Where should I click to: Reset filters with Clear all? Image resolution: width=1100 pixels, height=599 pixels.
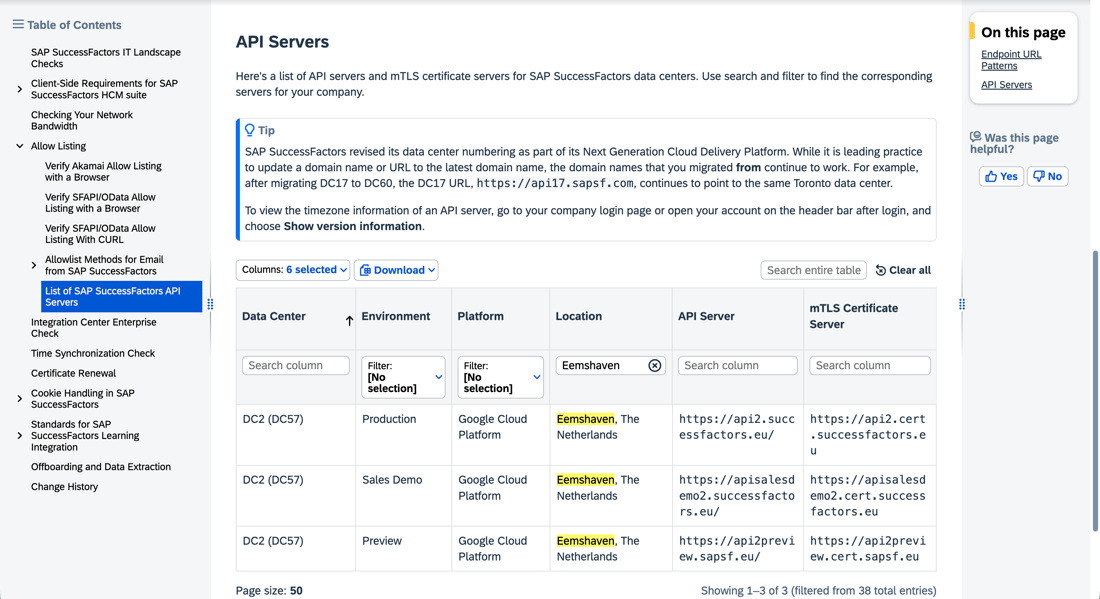pyautogui.click(x=903, y=270)
